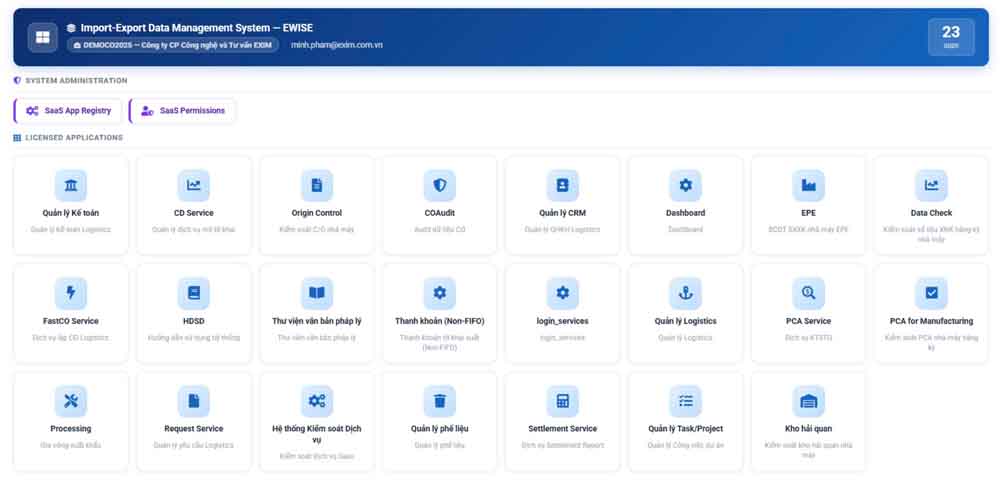Click PCA for Manufacturing checkmark icon

point(932,293)
